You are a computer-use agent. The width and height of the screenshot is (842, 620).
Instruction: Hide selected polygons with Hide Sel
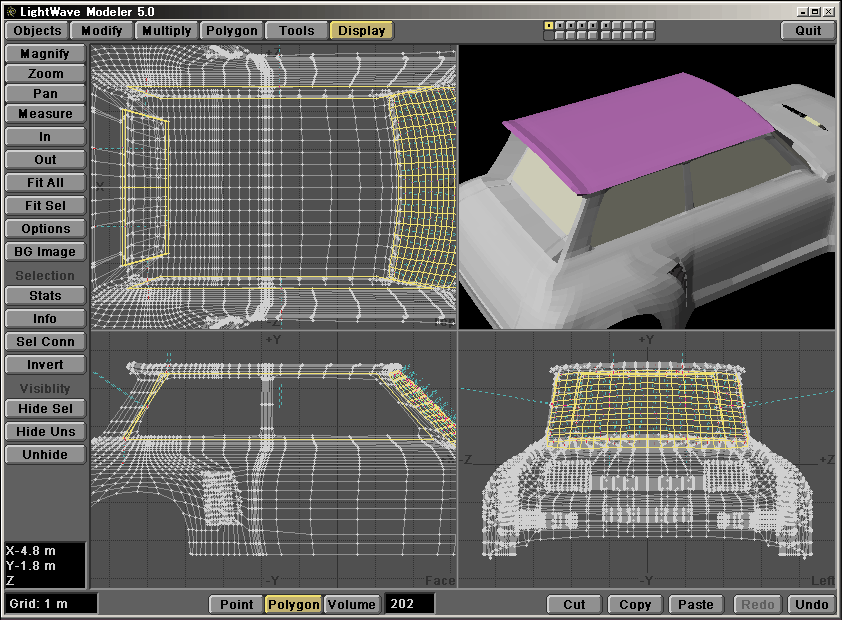tap(45, 408)
